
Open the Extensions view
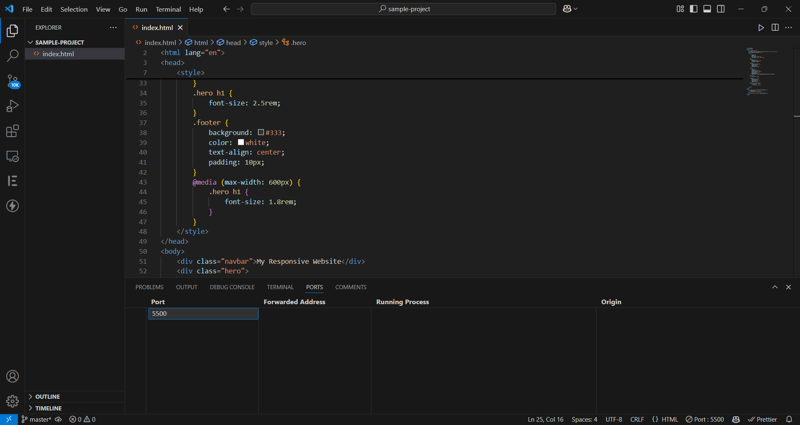pos(12,131)
